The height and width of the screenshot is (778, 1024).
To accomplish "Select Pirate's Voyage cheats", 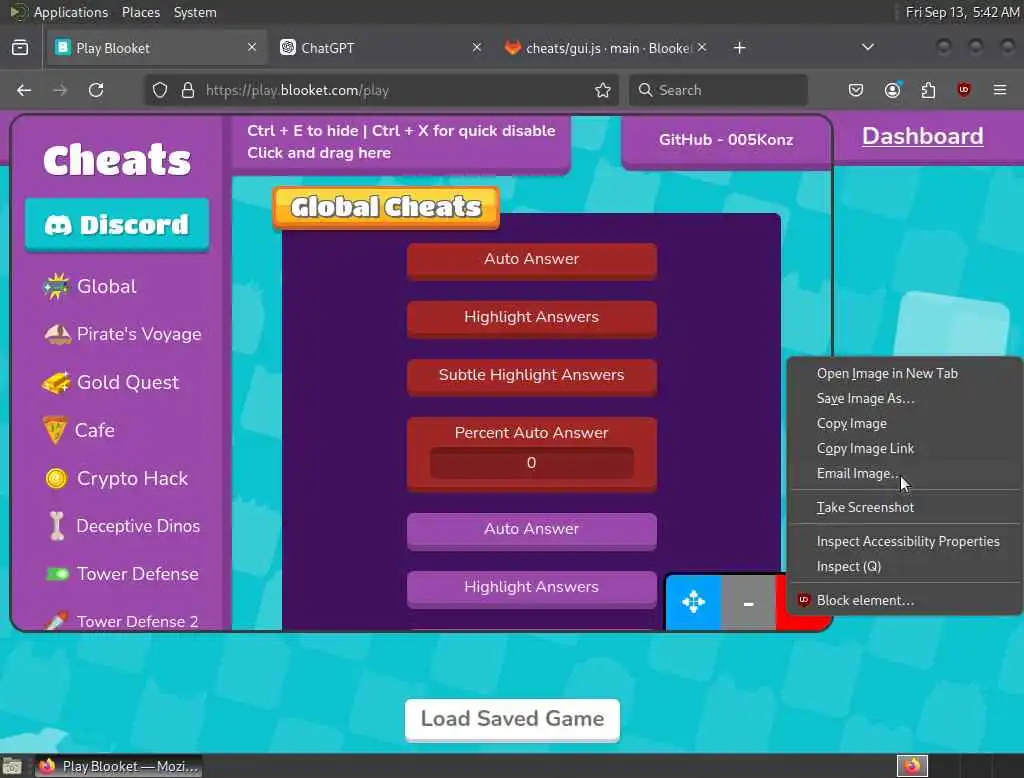I will coord(123,334).
